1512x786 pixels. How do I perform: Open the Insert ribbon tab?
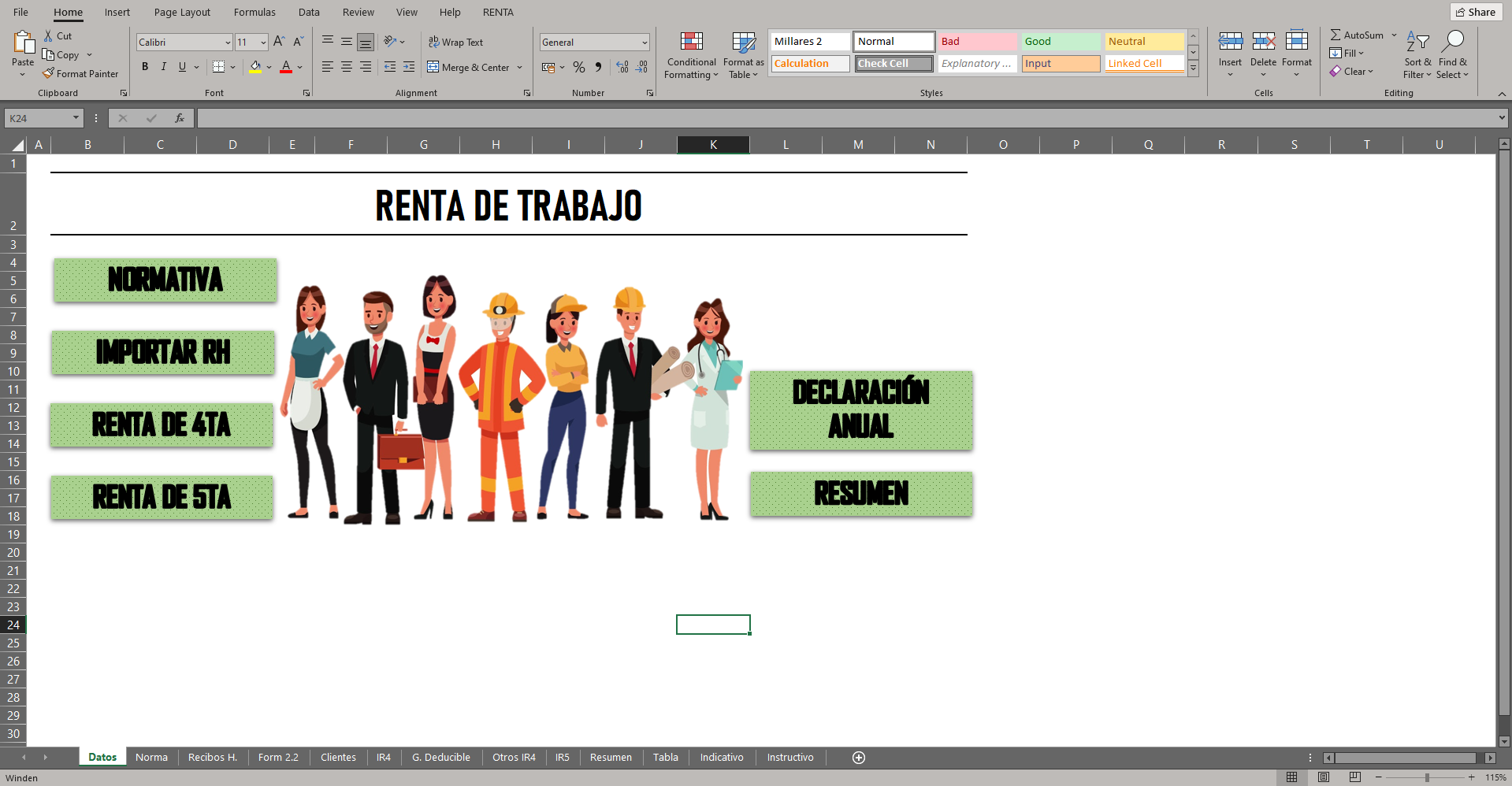(117, 13)
